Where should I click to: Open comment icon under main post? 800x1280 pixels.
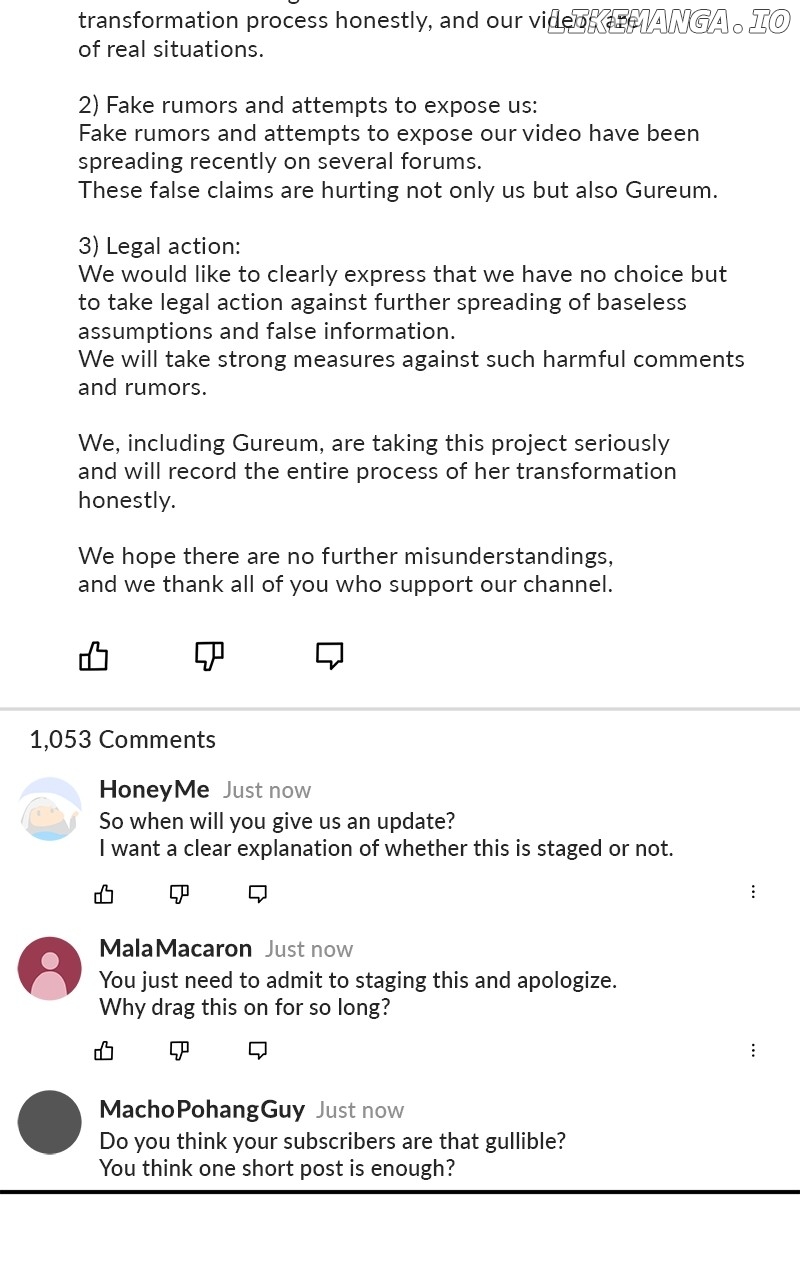tap(329, 656)
